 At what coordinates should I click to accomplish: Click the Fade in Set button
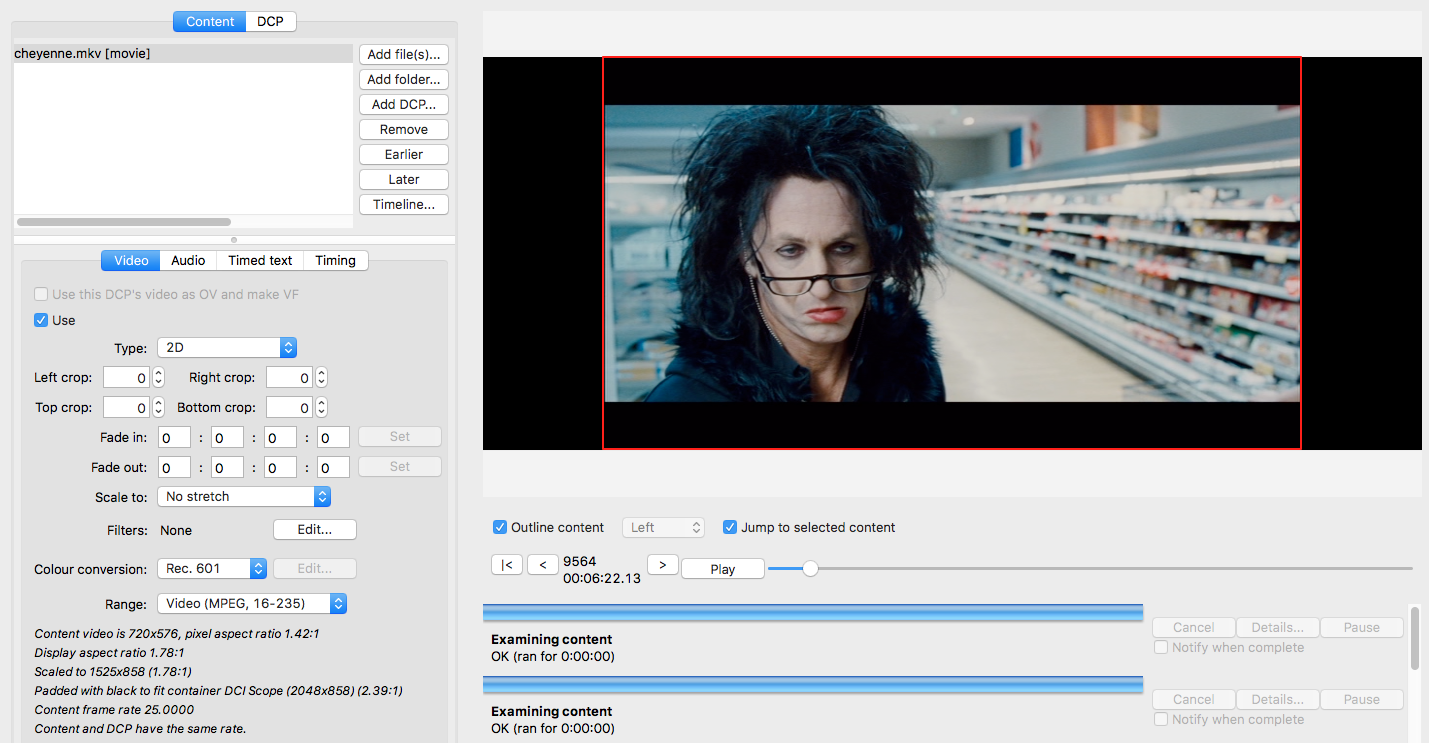[x=400, y=436]
